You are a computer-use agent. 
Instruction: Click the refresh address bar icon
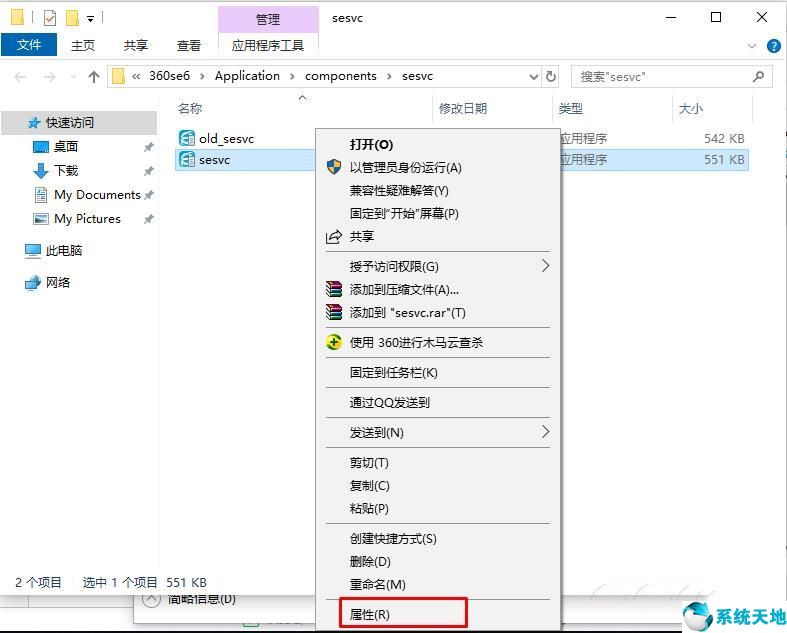[x=551, y=76]
